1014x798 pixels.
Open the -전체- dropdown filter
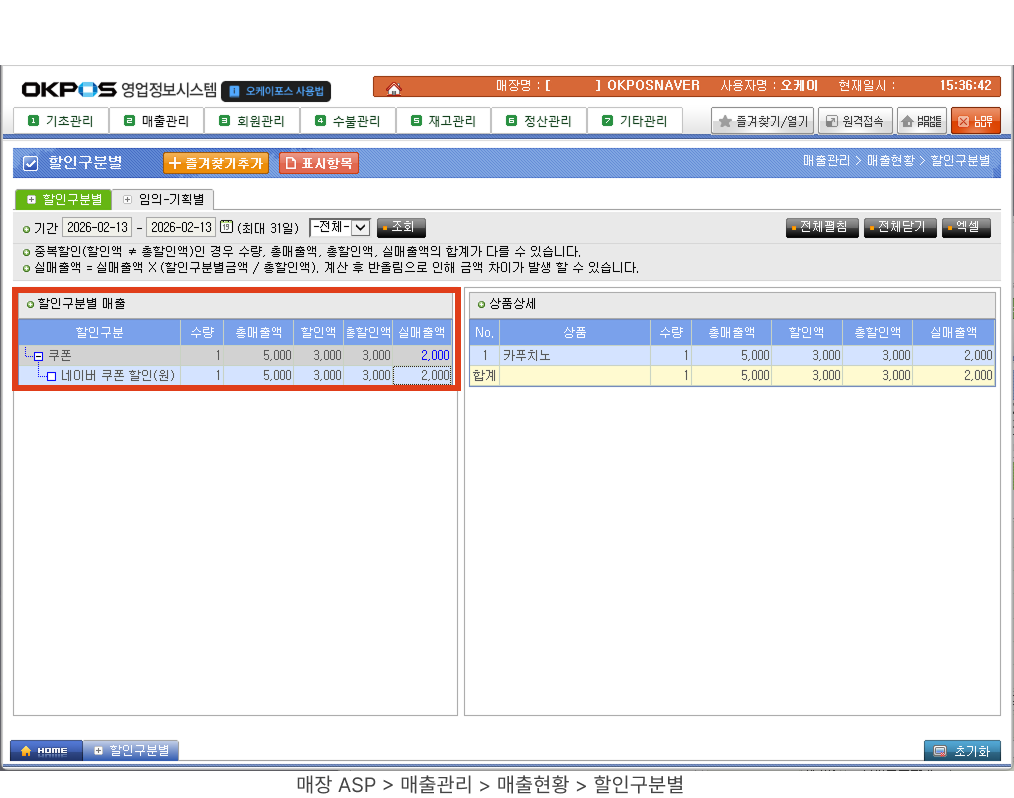341,227
